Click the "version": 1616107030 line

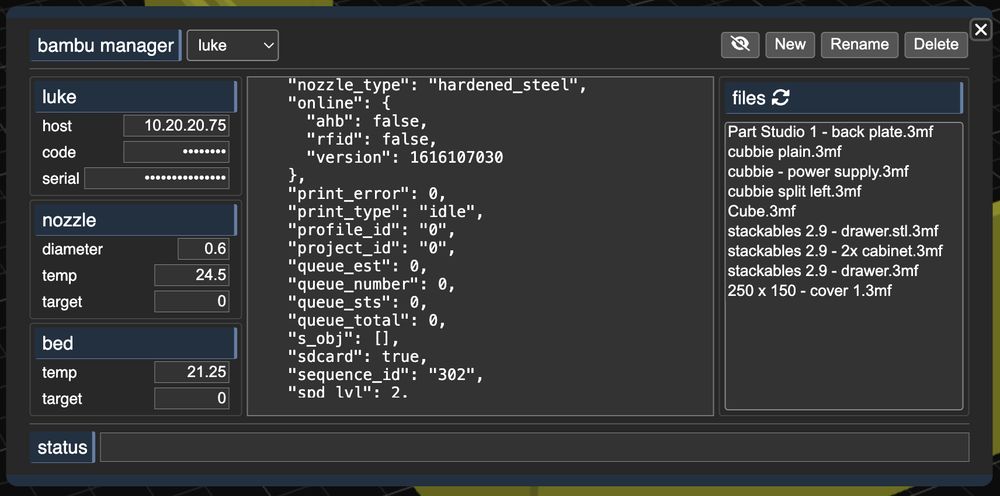[x=405, y=157]
